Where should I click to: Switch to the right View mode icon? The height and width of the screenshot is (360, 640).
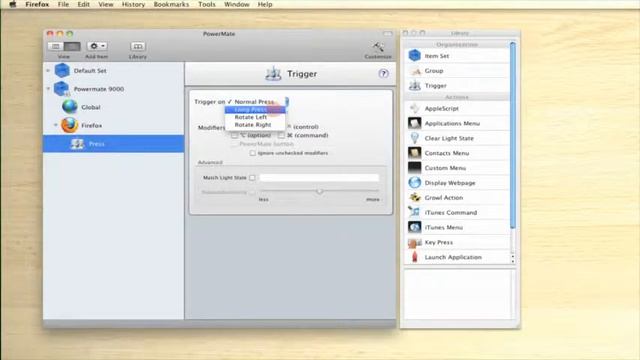tap(72, 46)
